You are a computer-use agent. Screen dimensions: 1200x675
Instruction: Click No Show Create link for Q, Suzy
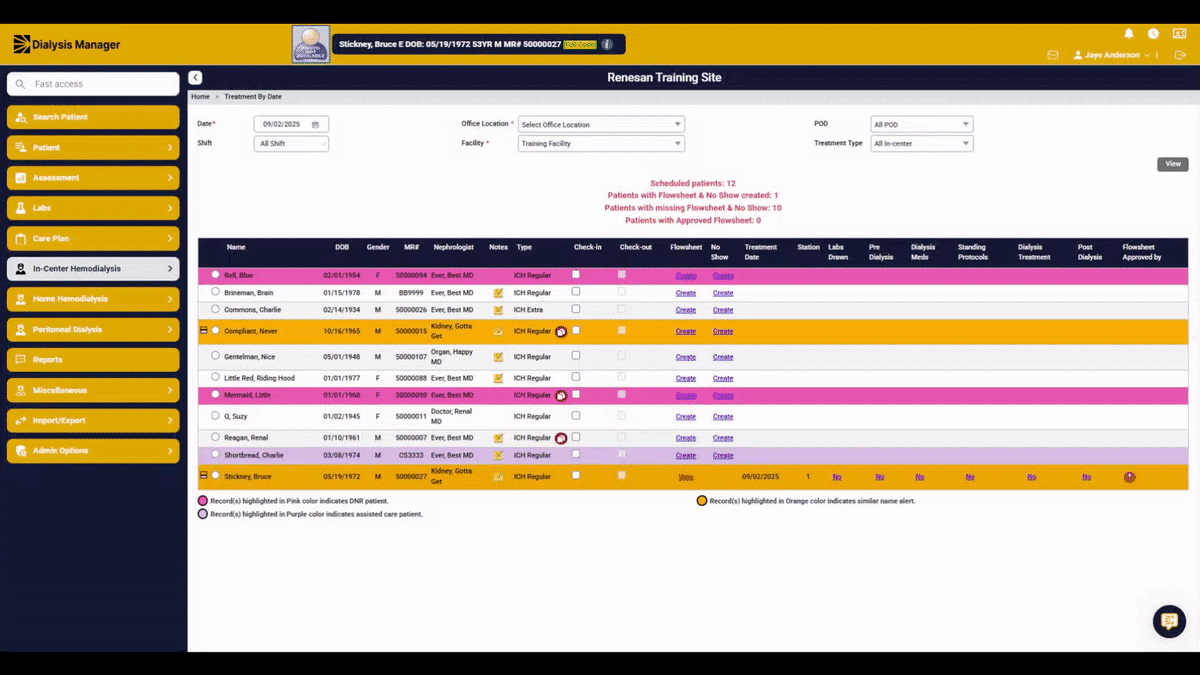pos(723,417)
